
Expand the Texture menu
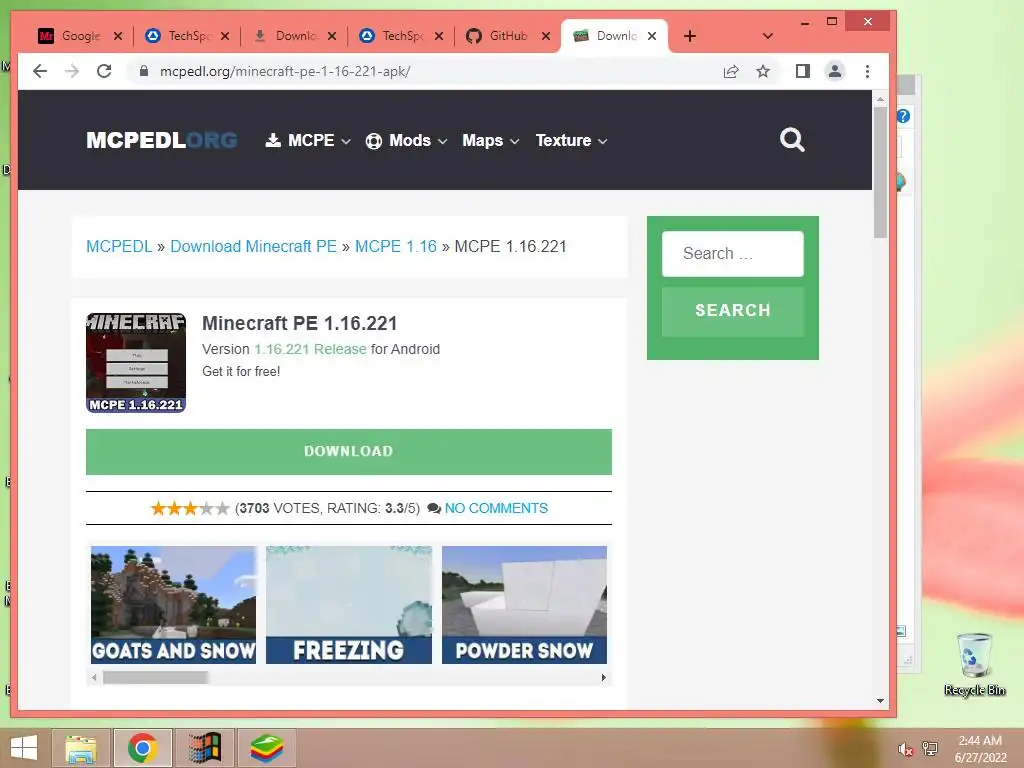pos(571,140)
